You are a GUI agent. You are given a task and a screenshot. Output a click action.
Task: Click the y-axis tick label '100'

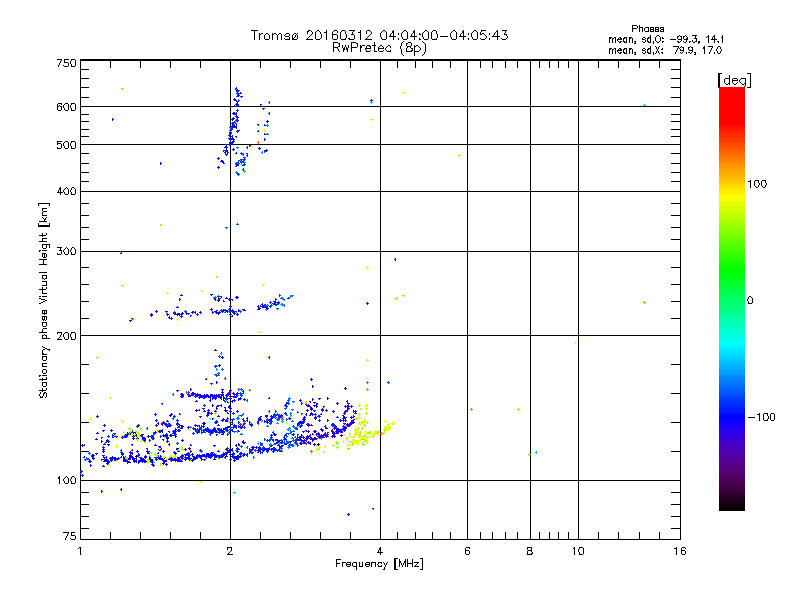point(66,481)
